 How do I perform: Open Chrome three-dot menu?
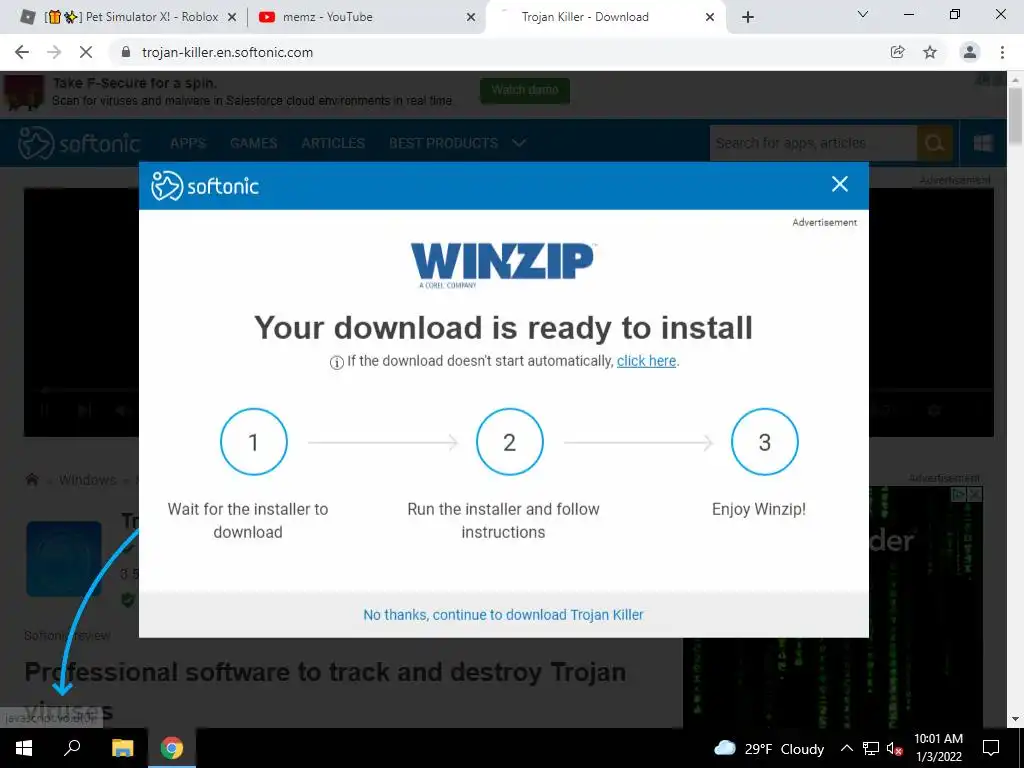tap(1002, 52)
